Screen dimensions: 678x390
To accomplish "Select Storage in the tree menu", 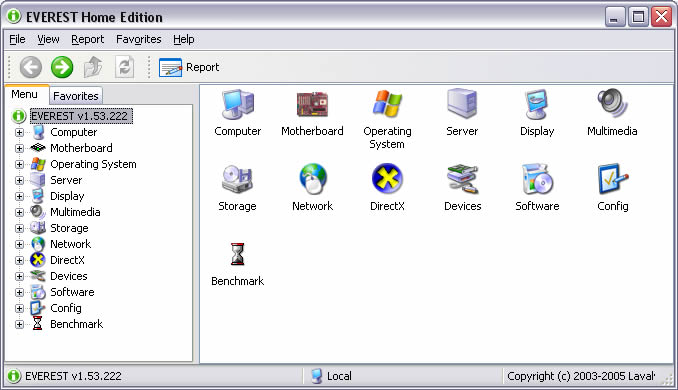I will pos(69,228).
